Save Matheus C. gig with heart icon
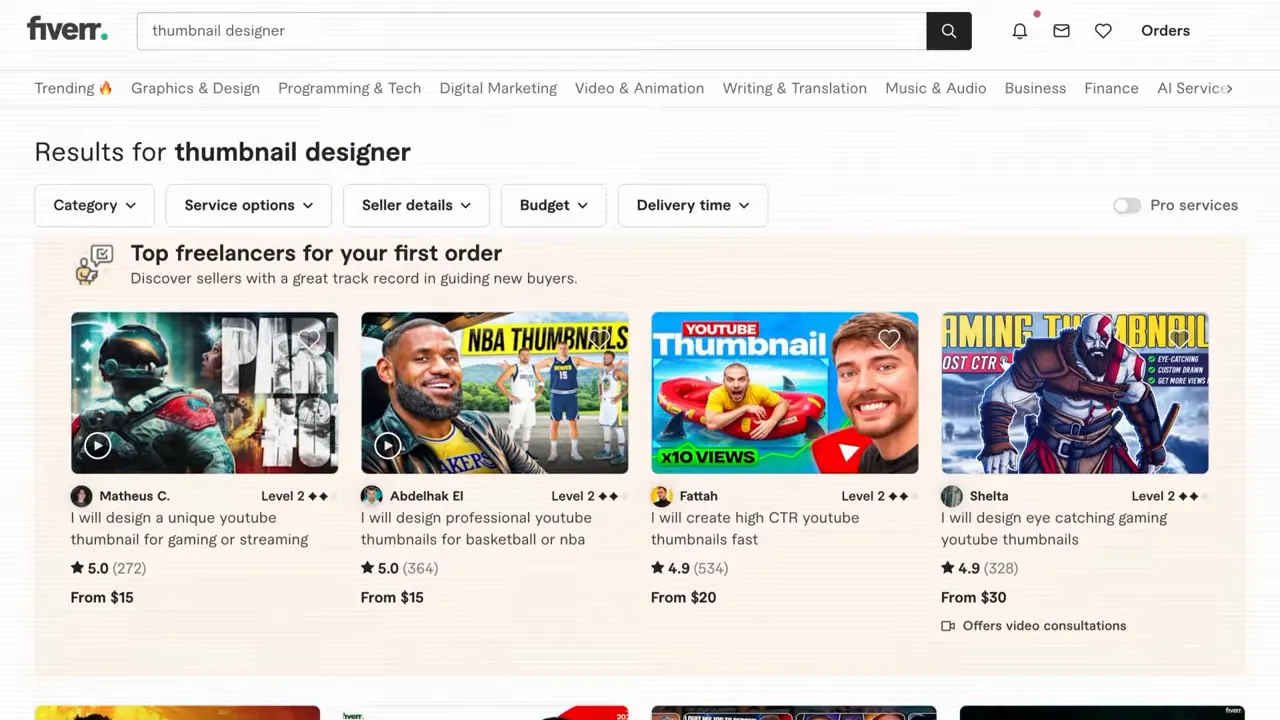 tap(309, 340)
